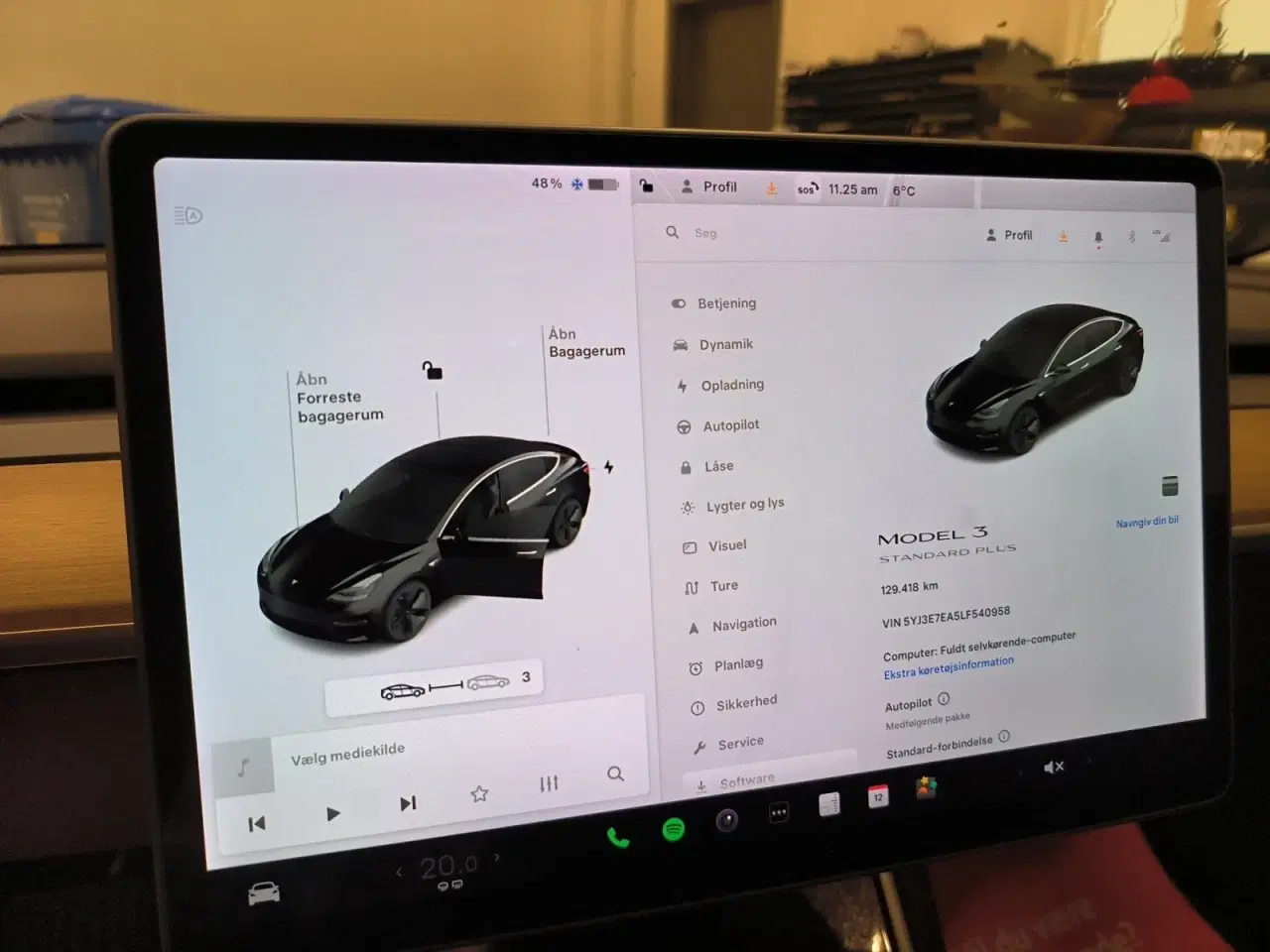Decrease cabin temperature with left chevron
The width and height of the screenshot is (1270, 952).
(x=400, y=872)
